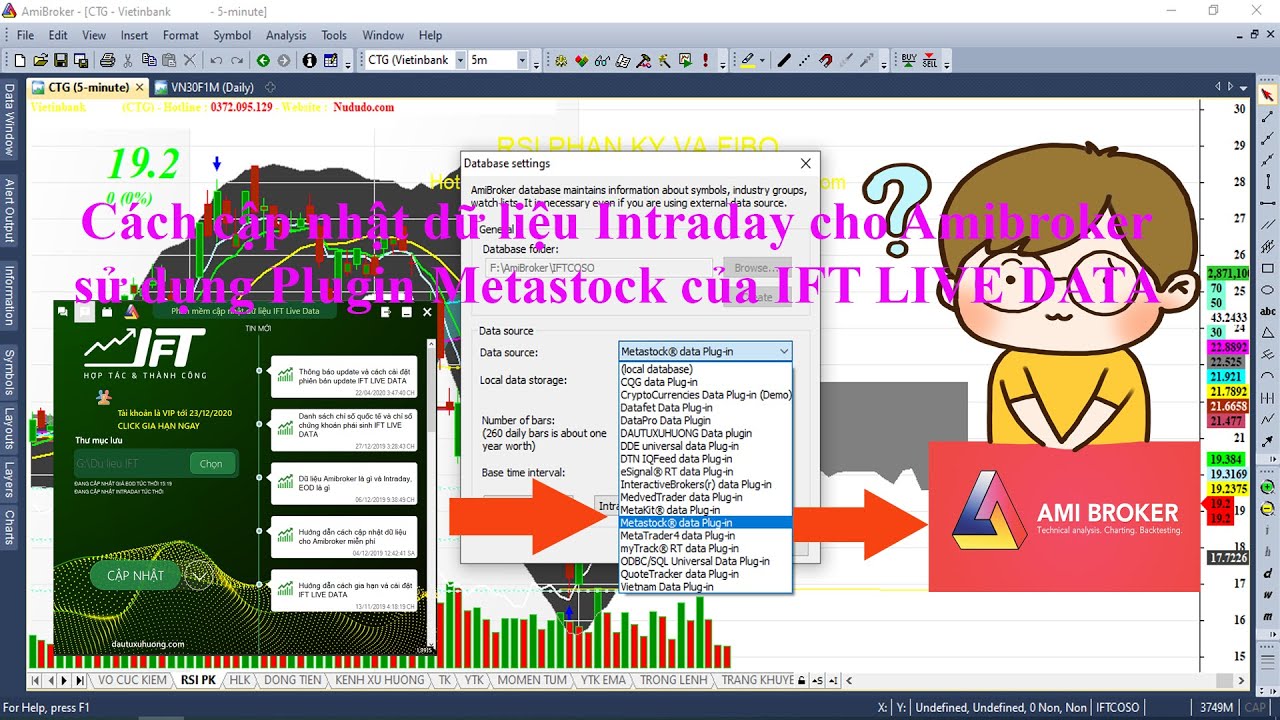Select the yellow highlighter color tool
The width and height of the screenshot is (1280, 720).
pos(748,60)
